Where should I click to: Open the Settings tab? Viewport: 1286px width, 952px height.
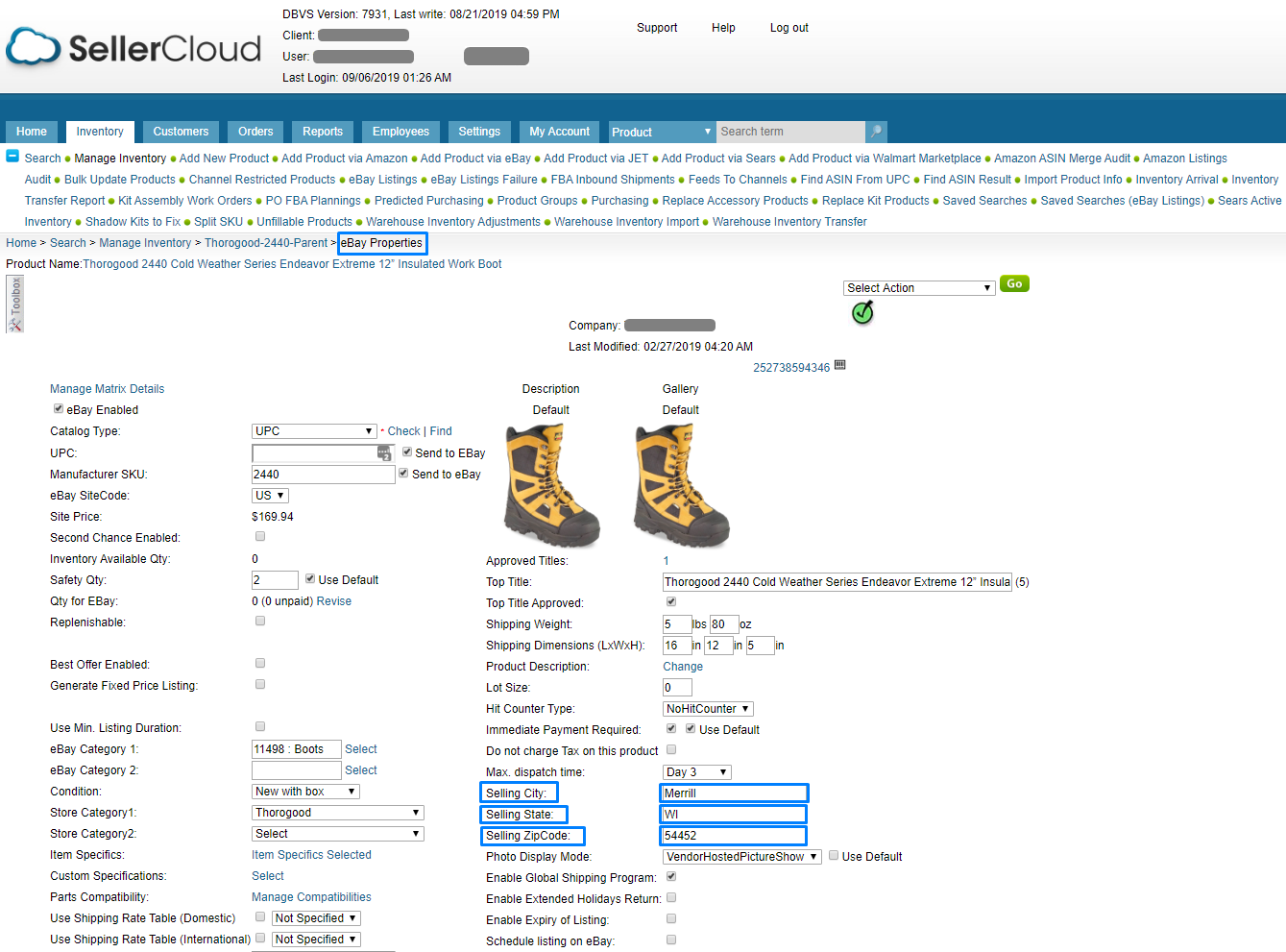pos(479,132)
